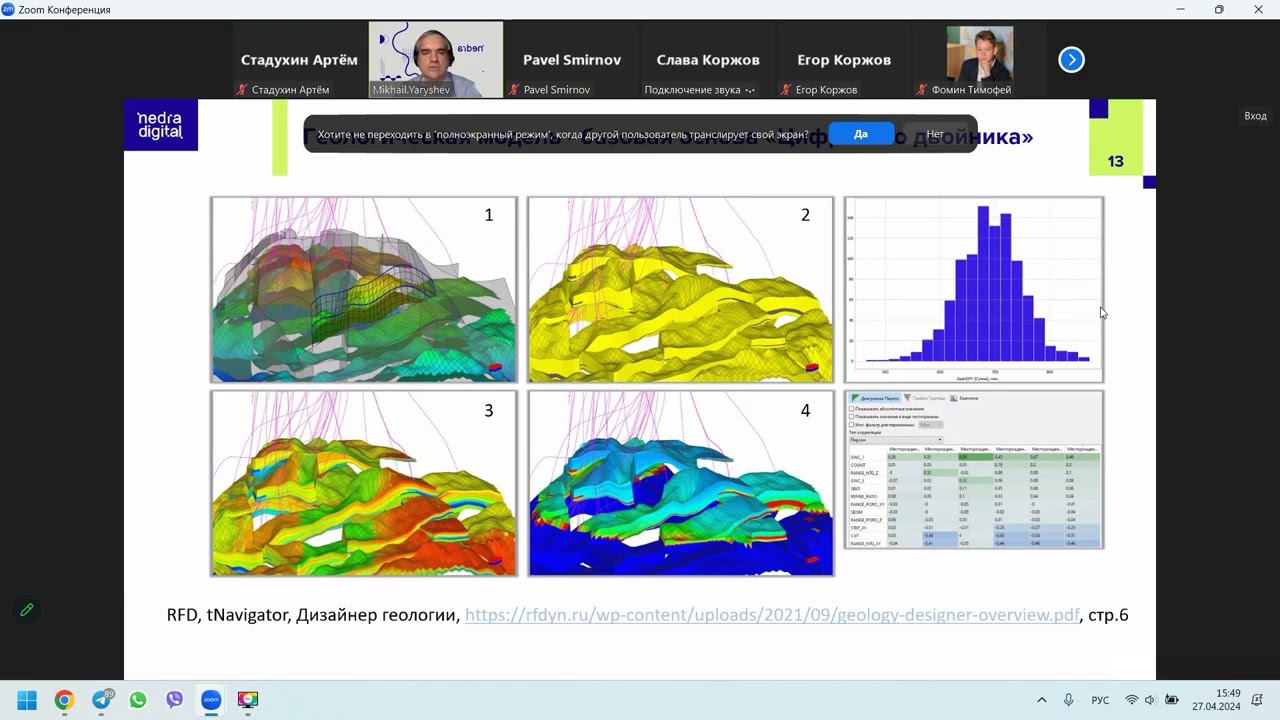Viewport: 1280px width, 720px height.
Task: Click model image numbered 1
Action: click(x=364, y=290)
